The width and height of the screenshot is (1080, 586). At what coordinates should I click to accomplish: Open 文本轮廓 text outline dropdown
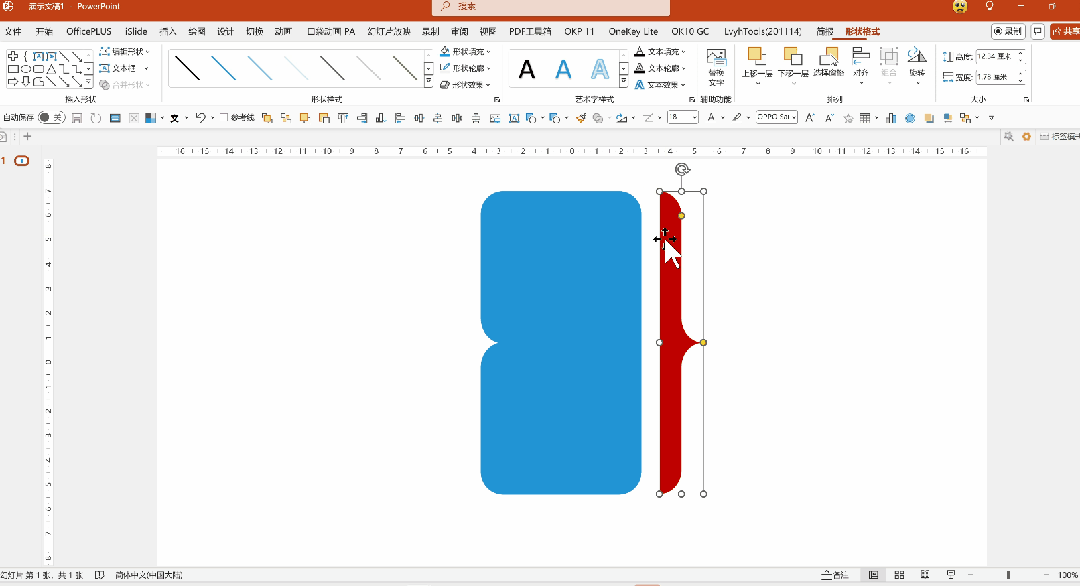(x=660, y=68)
